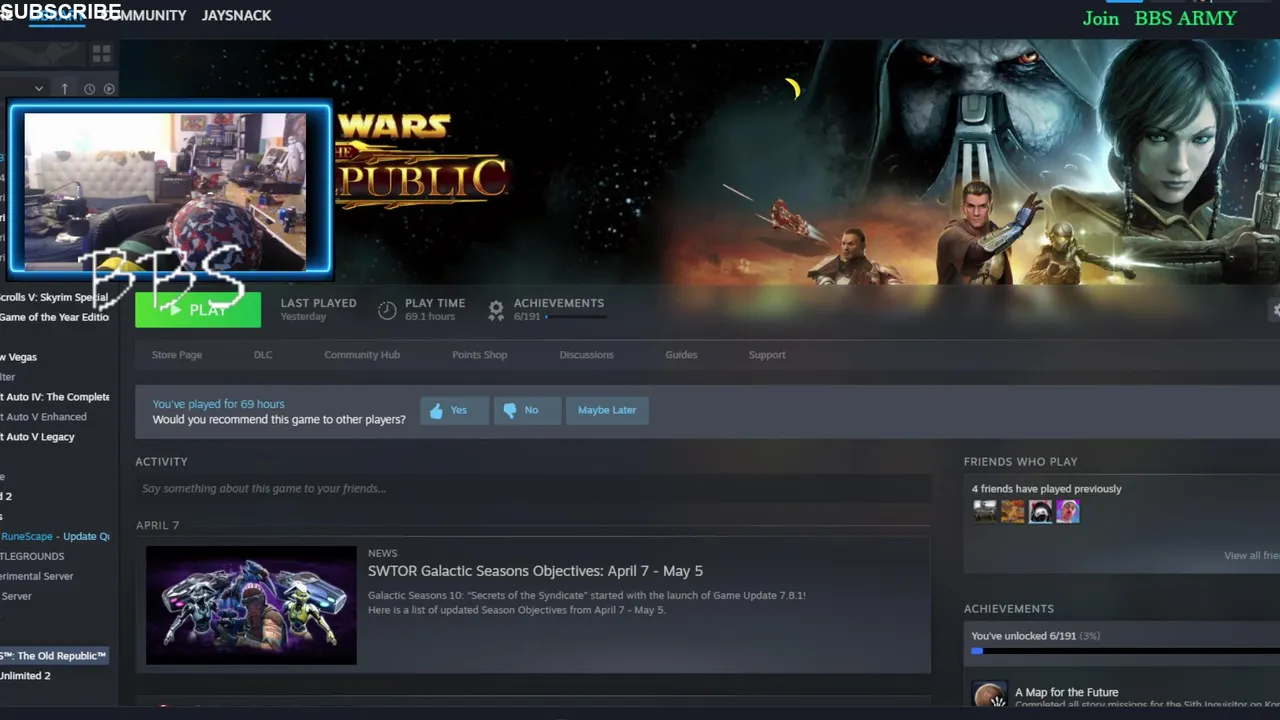This screenshot has width=1280, height=720.
Task: Select The Old Republic library entry
Action: [53, 656]
